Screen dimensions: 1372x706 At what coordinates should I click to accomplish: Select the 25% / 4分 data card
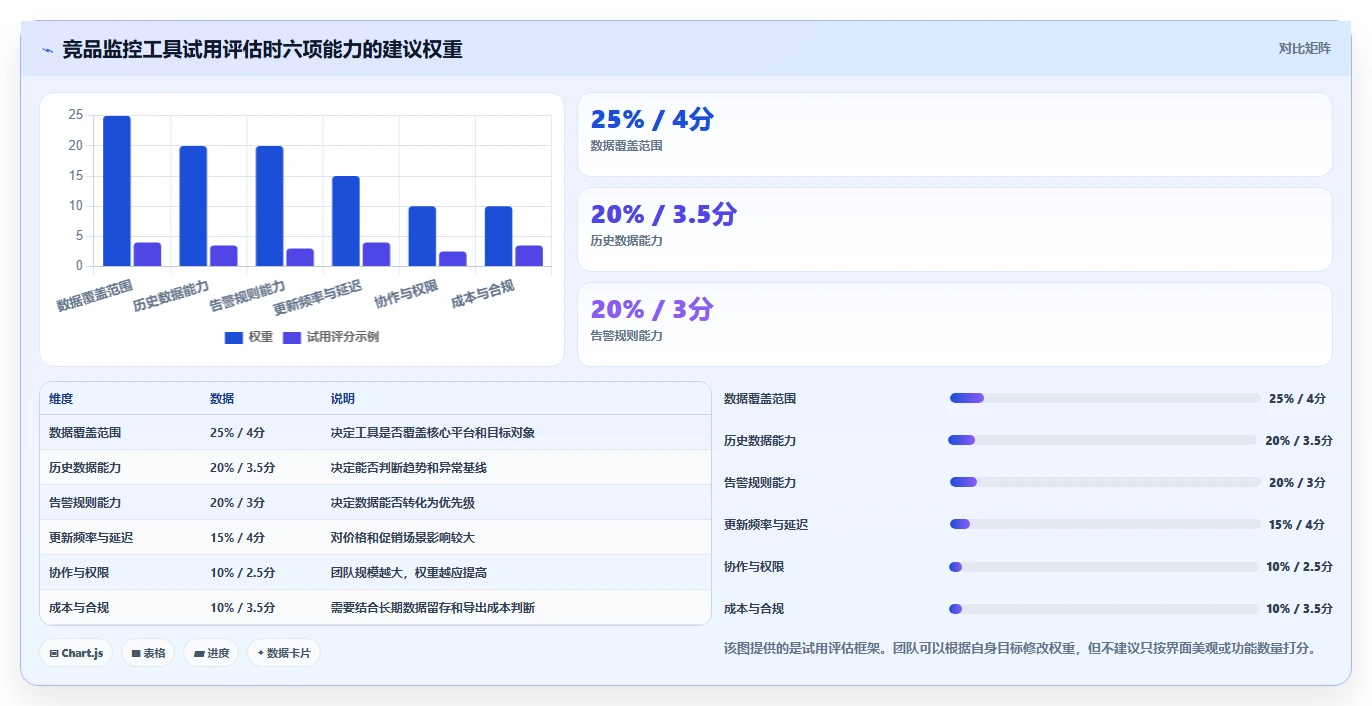(x=955, y=134)
